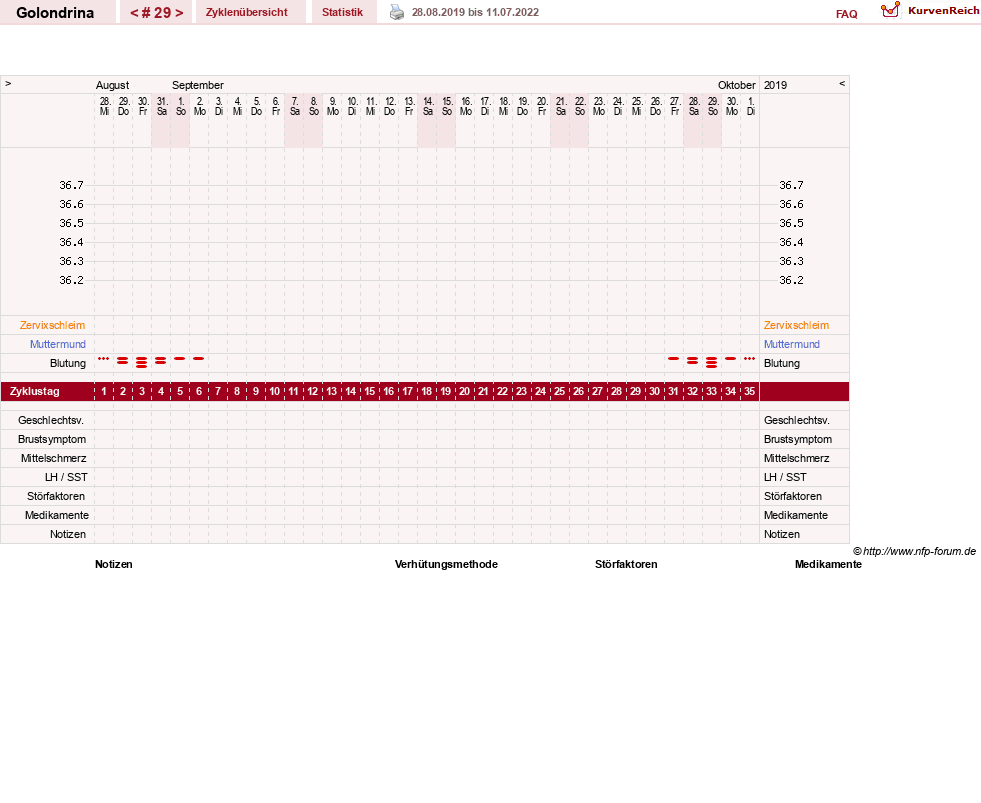
Task: Click the Zervixschleim label on right side
Action: (796, 325)
